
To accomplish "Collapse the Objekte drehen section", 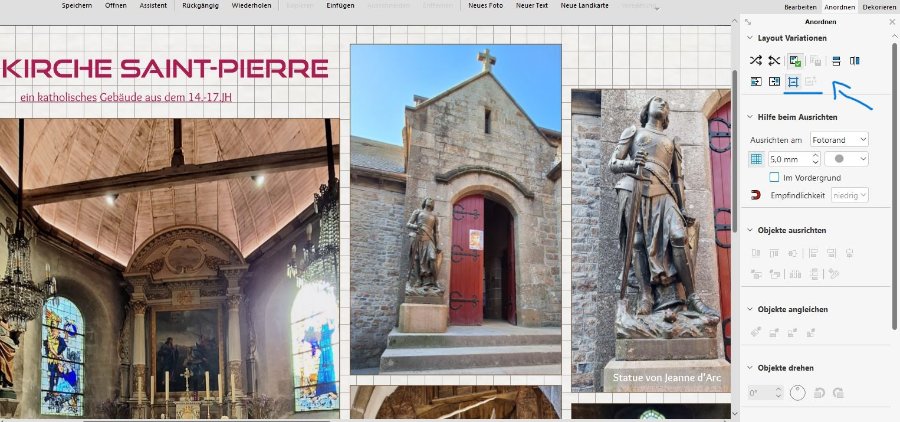I will [x=750, y=367].
